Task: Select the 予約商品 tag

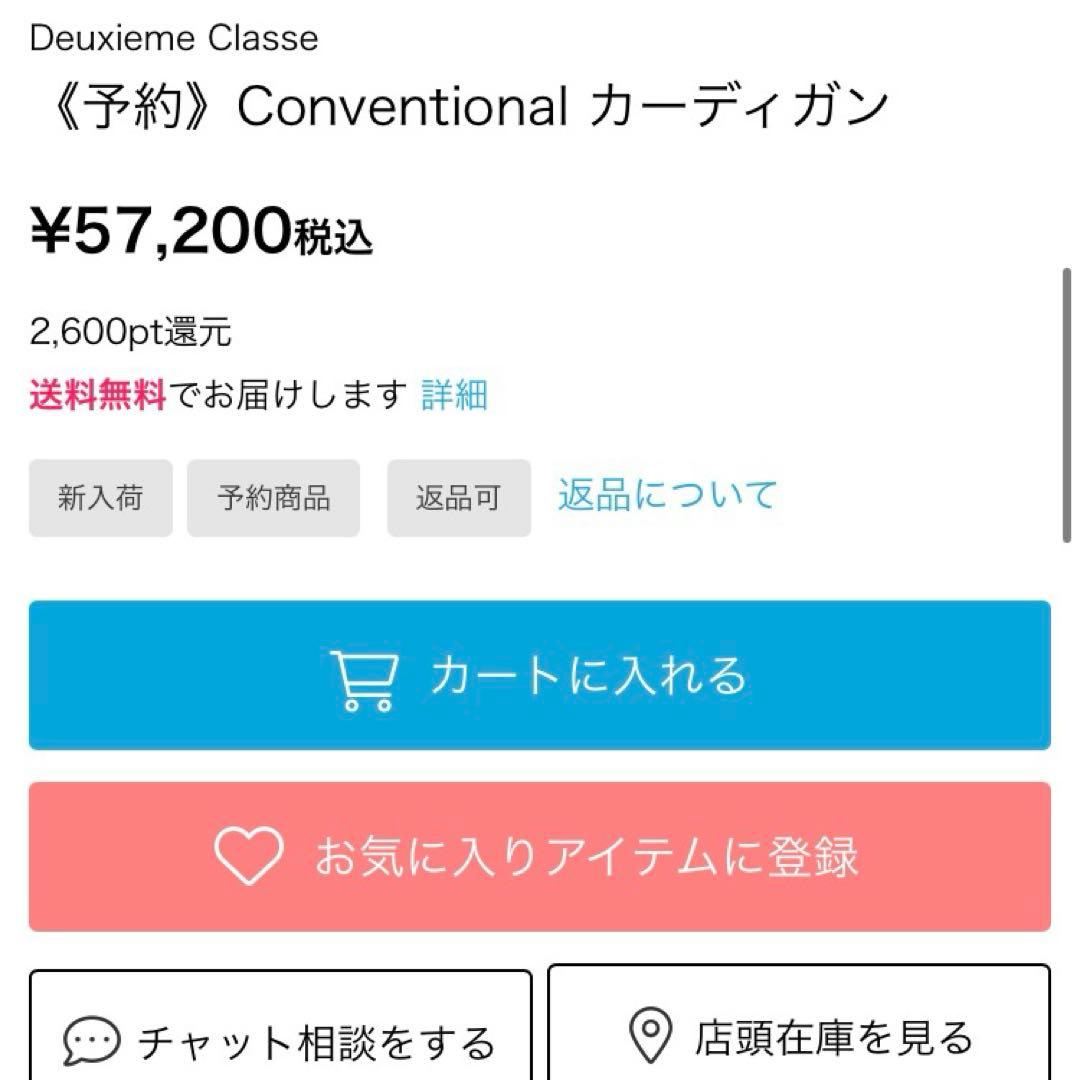Action: [273, 498]
